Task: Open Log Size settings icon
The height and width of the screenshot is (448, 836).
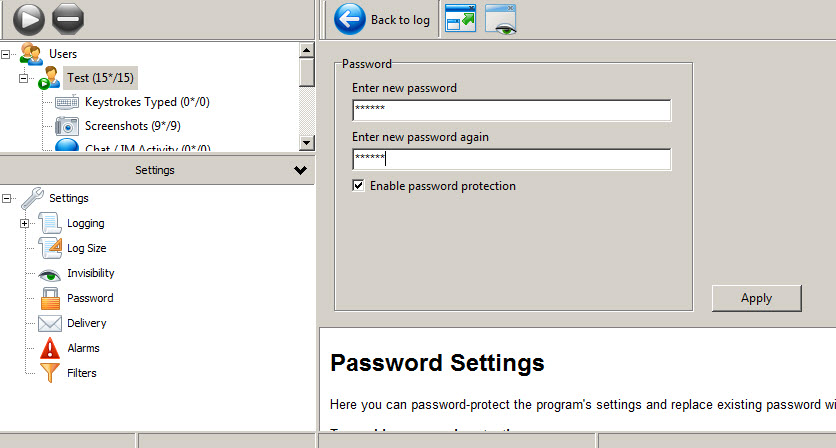Action: pyautogui.click(x=50, y=248)
